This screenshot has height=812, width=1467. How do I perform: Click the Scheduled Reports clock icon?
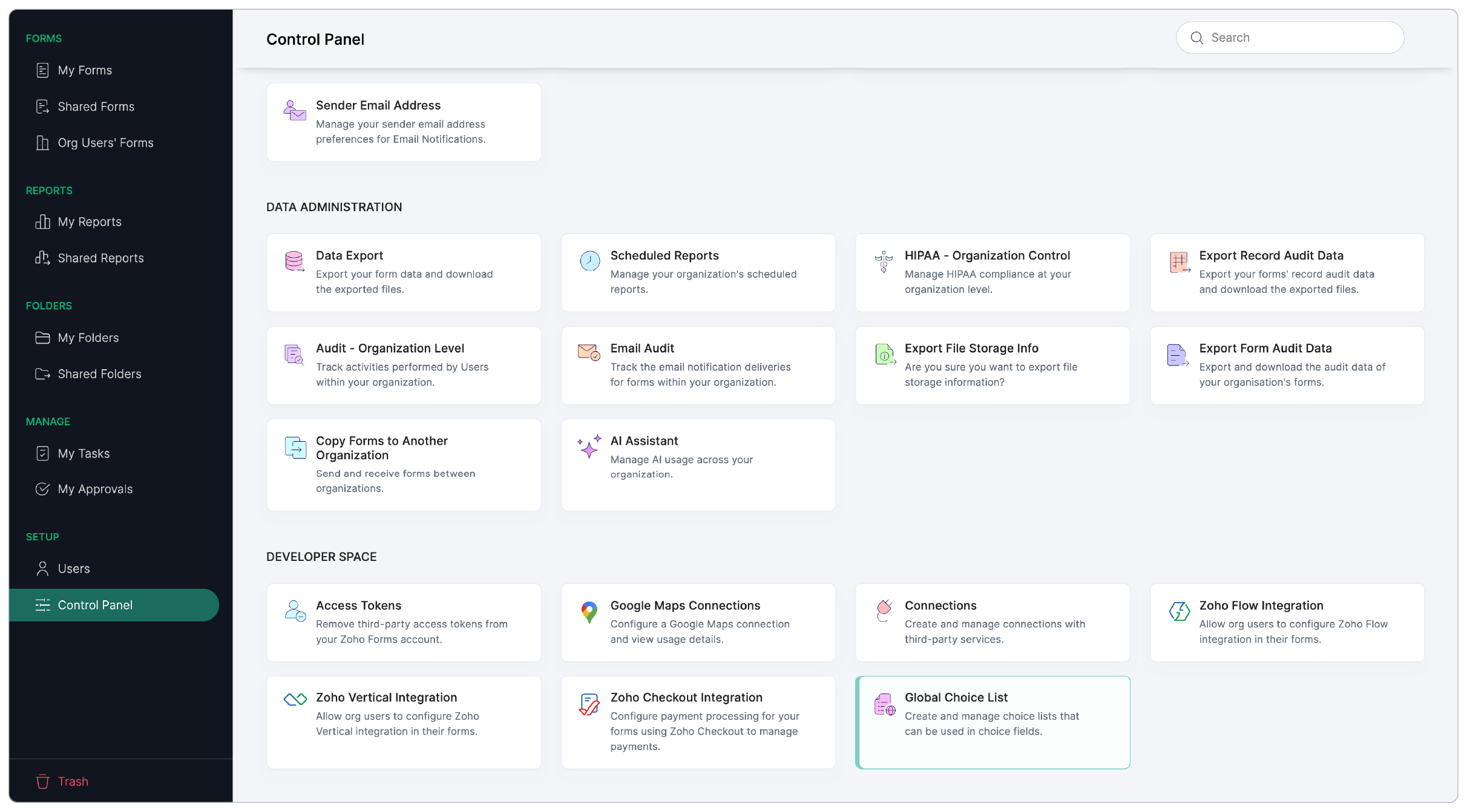pyautogui.click(x=589, y=261)
